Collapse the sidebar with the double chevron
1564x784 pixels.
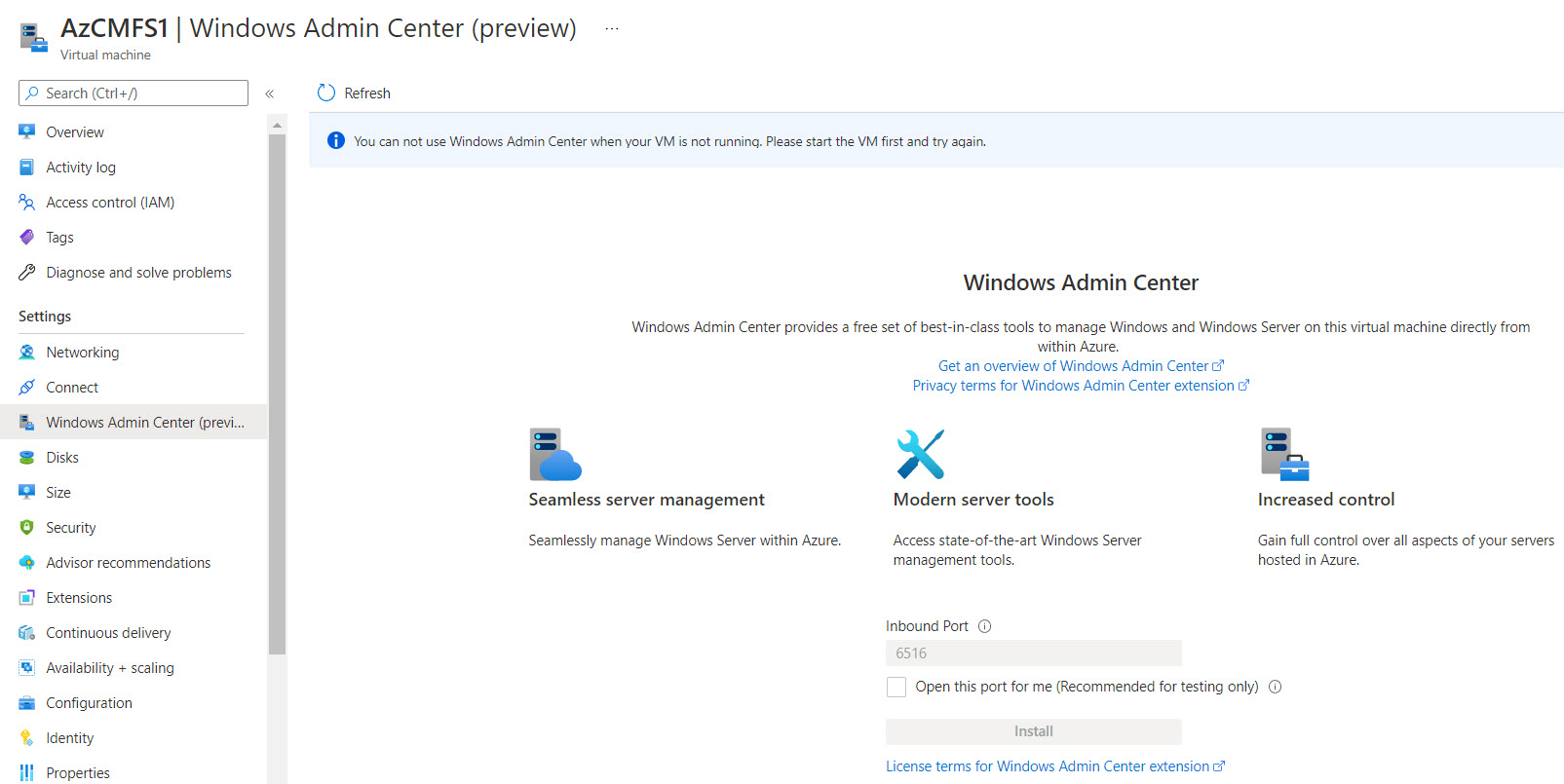pyautogui.click(x=270, y=93)
